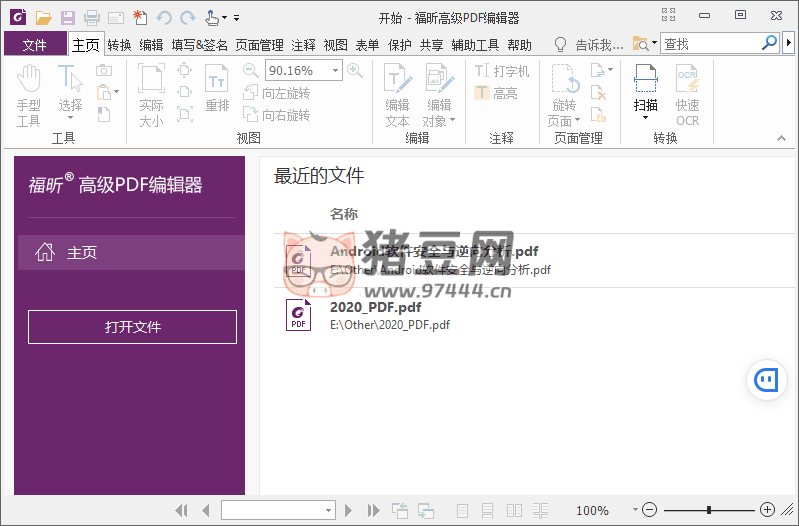
Task: Switch to the 保护 (Protect) ribbon tab
Action: pyautogui.click(x=399, y=44)
